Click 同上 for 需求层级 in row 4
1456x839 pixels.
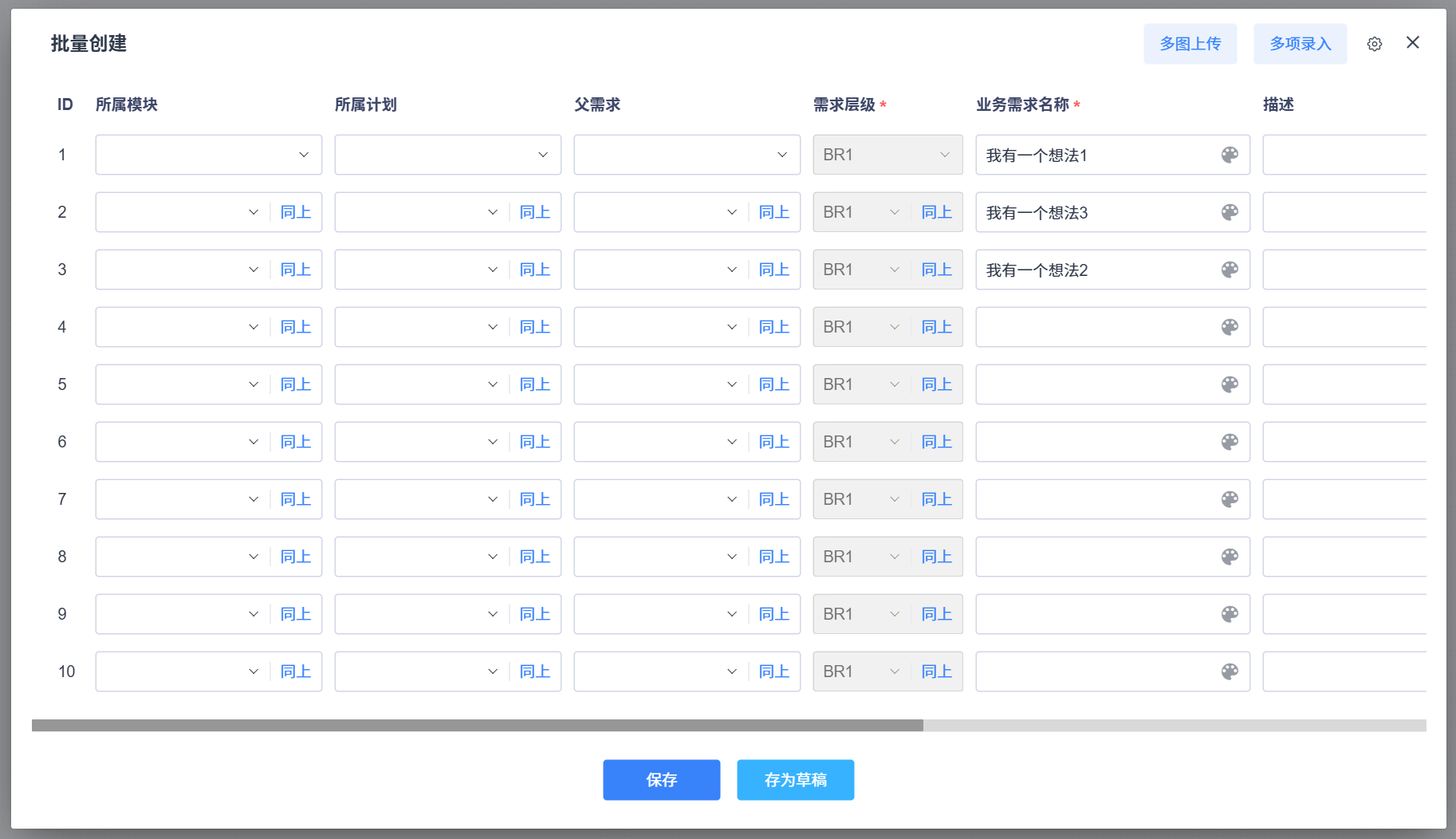coord(937,327)
